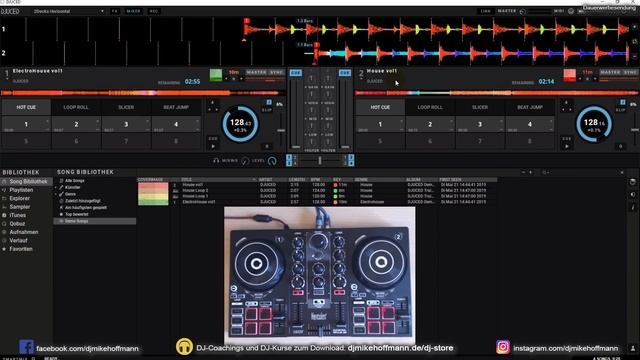Trigger hot cue pad 1 on deck 1
The height and width of the screenshot is (360, 640).
coord(26,124)
